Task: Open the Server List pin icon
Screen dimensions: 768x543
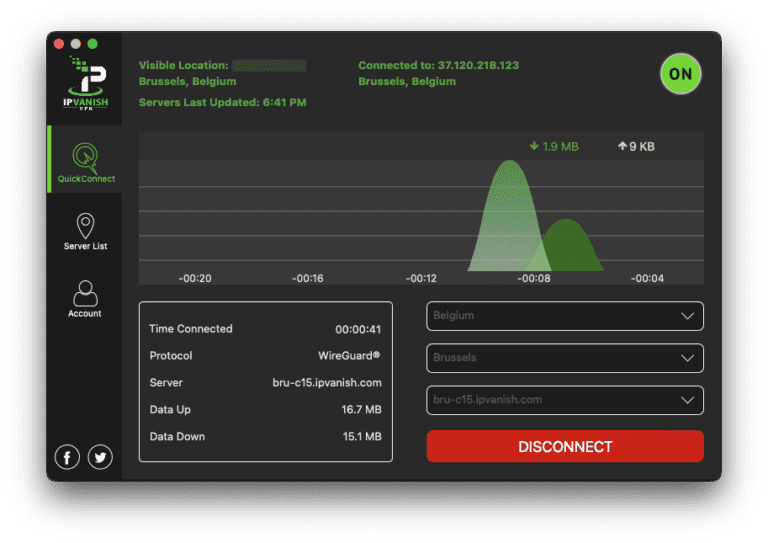Action: pos(85,225)
